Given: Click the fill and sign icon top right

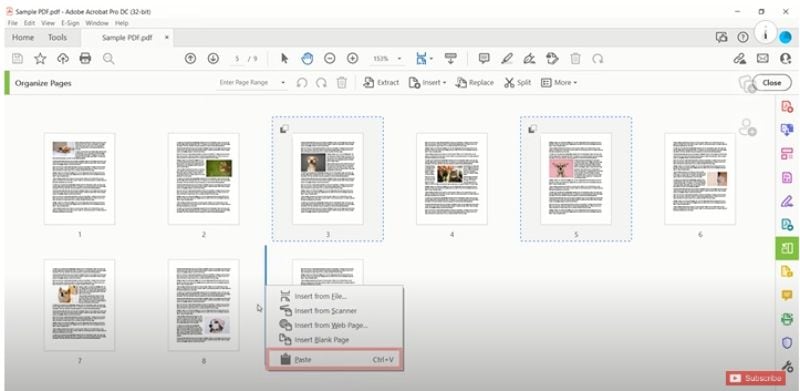Looking at the screenshot, I should pyautogui.click(x=740, y=59).
